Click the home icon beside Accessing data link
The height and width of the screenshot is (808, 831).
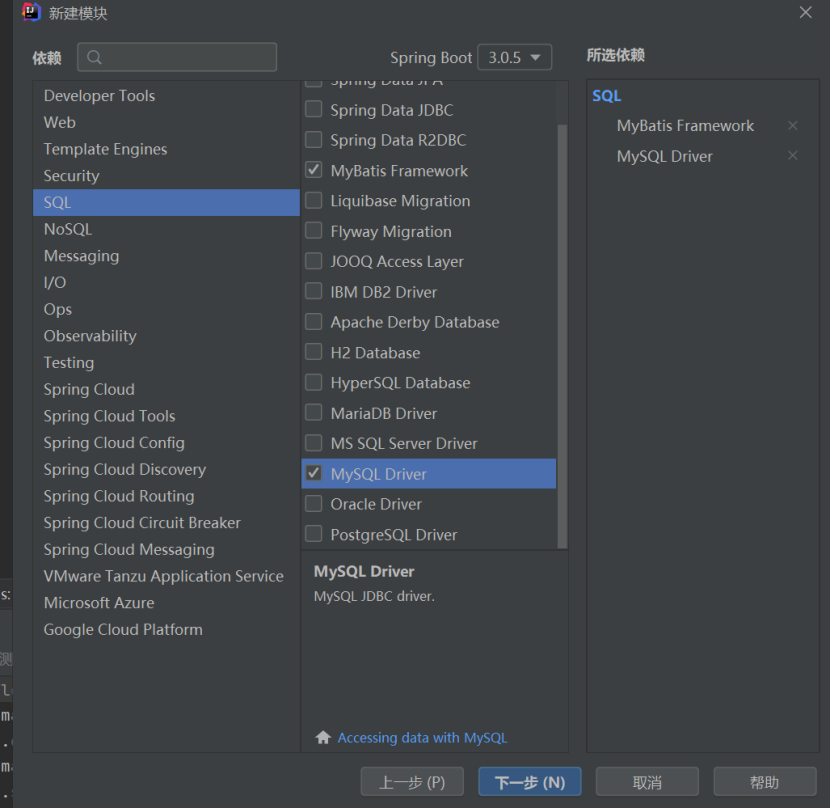coord(323,738)
